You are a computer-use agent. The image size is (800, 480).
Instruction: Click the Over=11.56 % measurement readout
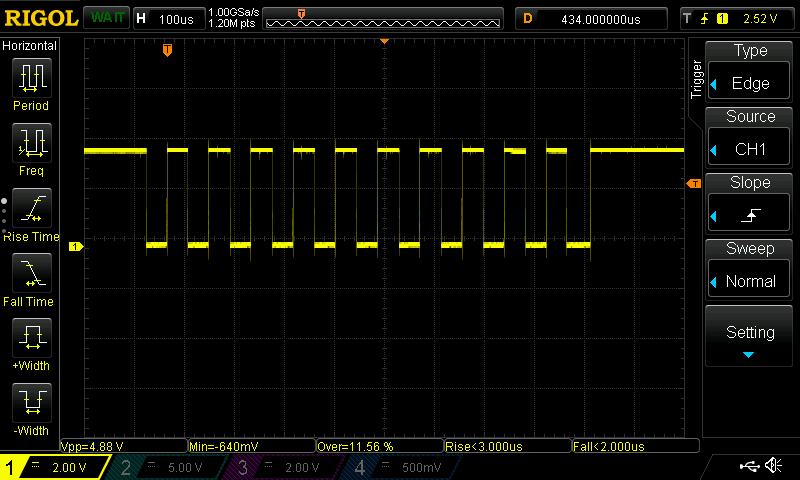(378, 446)
